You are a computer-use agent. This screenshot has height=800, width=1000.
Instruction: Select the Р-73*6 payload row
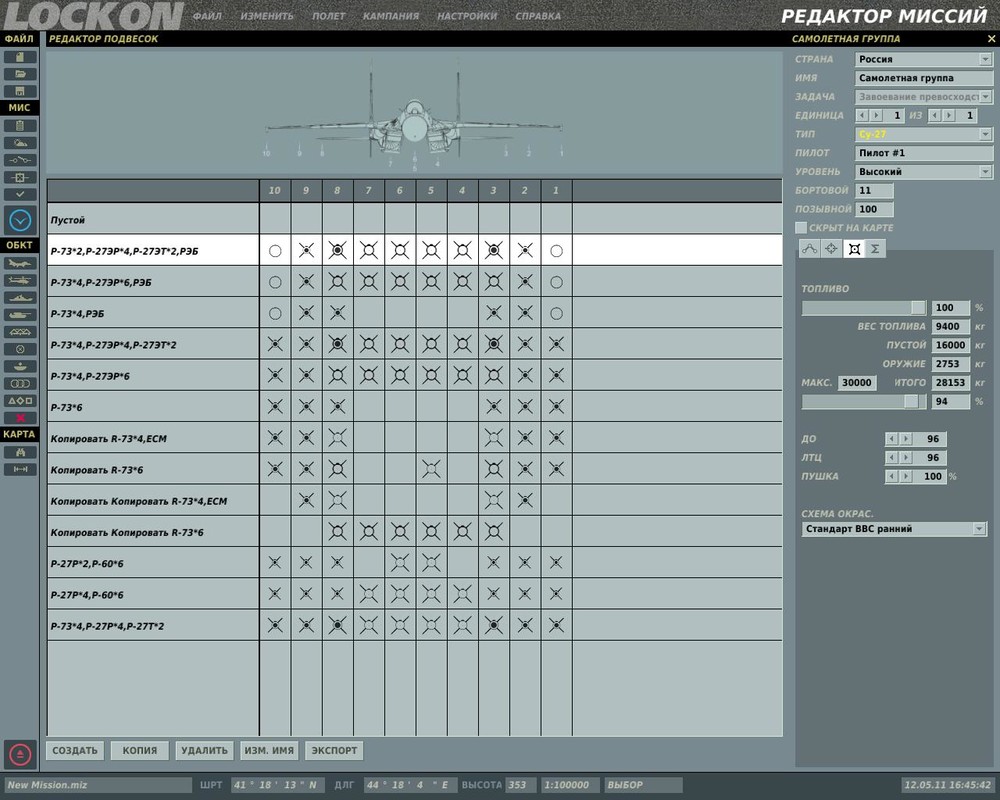(415, 407)
